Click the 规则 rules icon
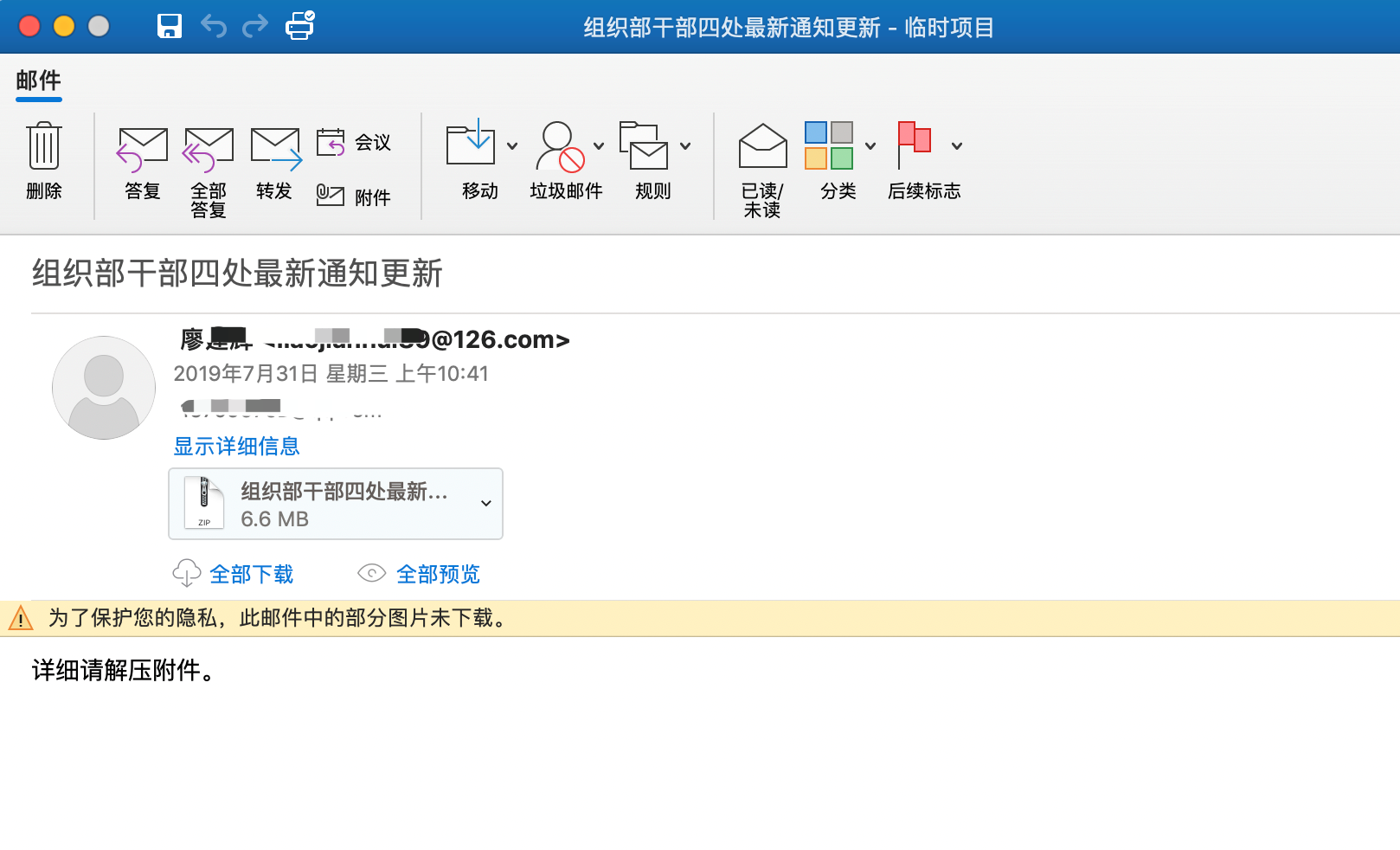1400x850 pixels. pyautogui.click(x=644, y=145)
